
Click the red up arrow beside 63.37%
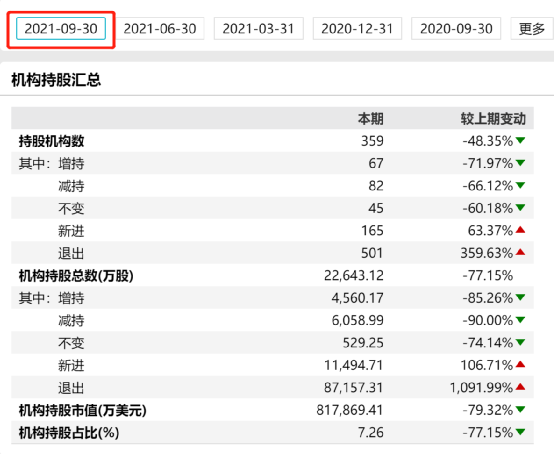click(520, 230)
